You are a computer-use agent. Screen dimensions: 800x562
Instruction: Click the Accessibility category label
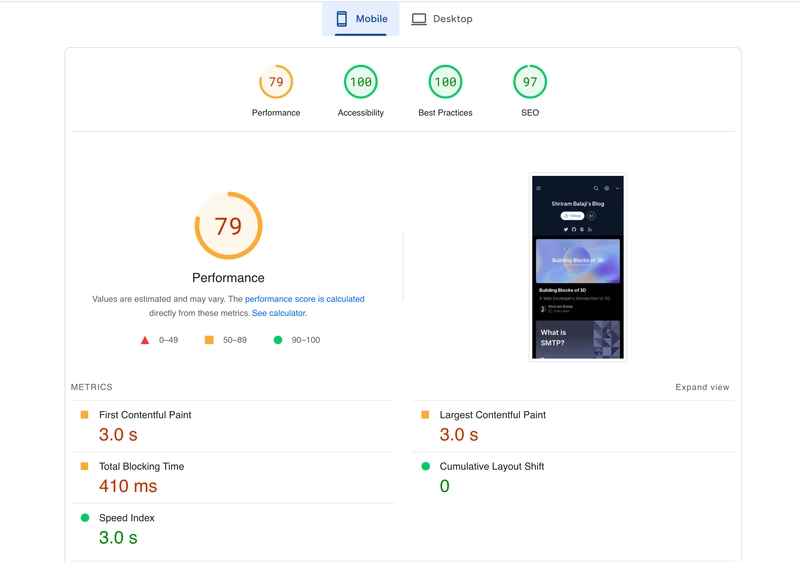pyautogui.click(x=361, y=113)
